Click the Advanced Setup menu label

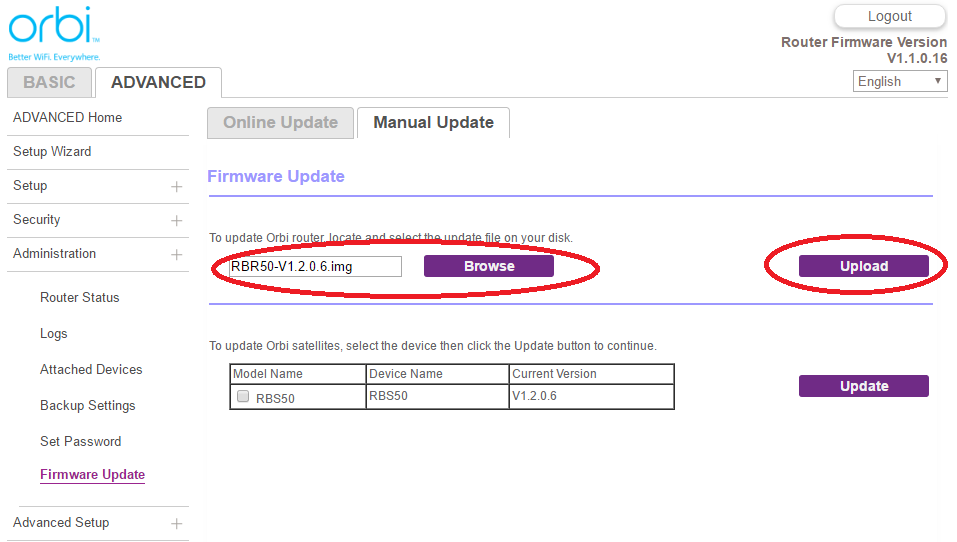point(61,522)
